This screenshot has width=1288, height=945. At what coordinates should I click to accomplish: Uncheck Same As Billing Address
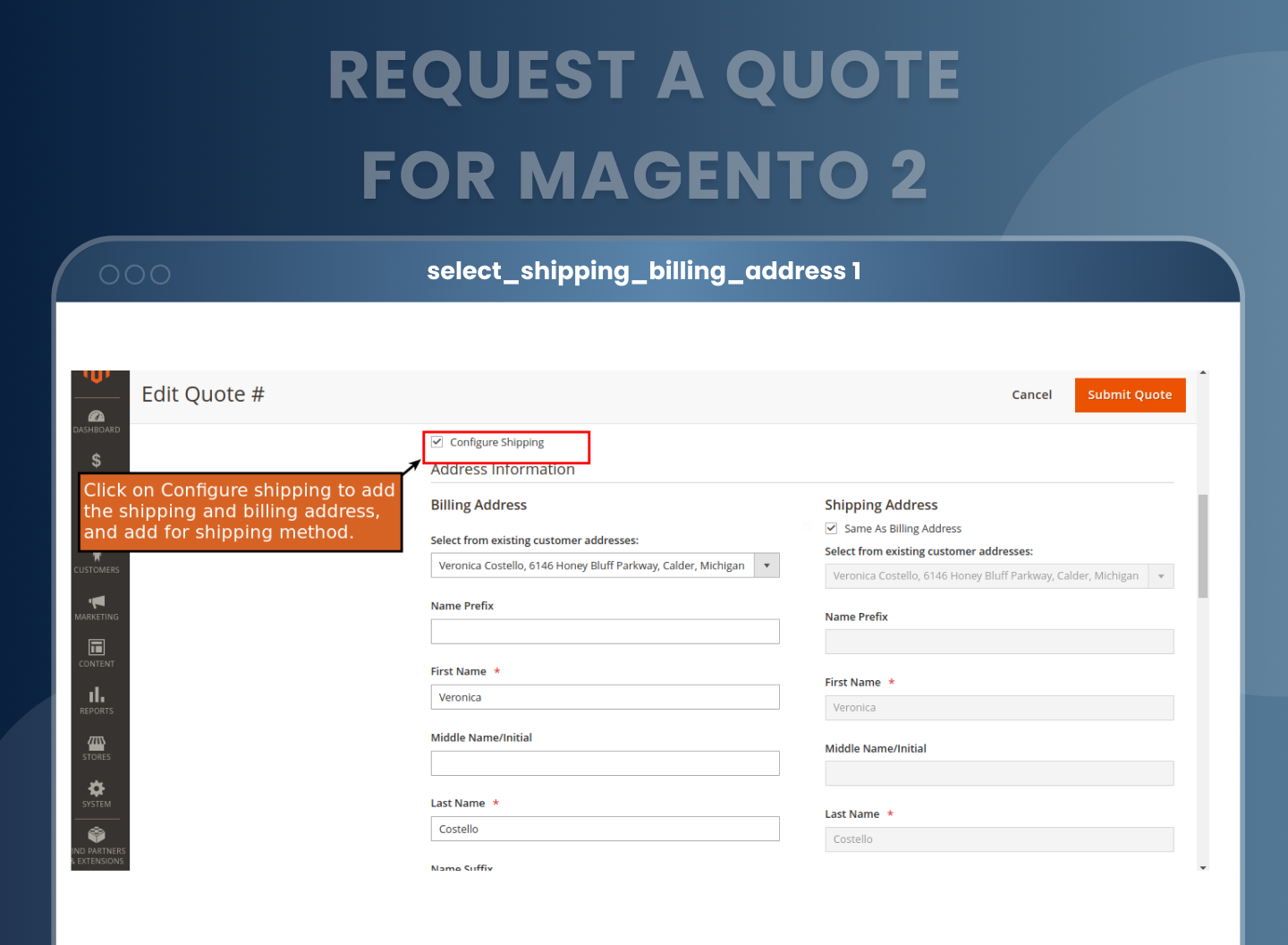pyautogui.click(x=831, y=529)
